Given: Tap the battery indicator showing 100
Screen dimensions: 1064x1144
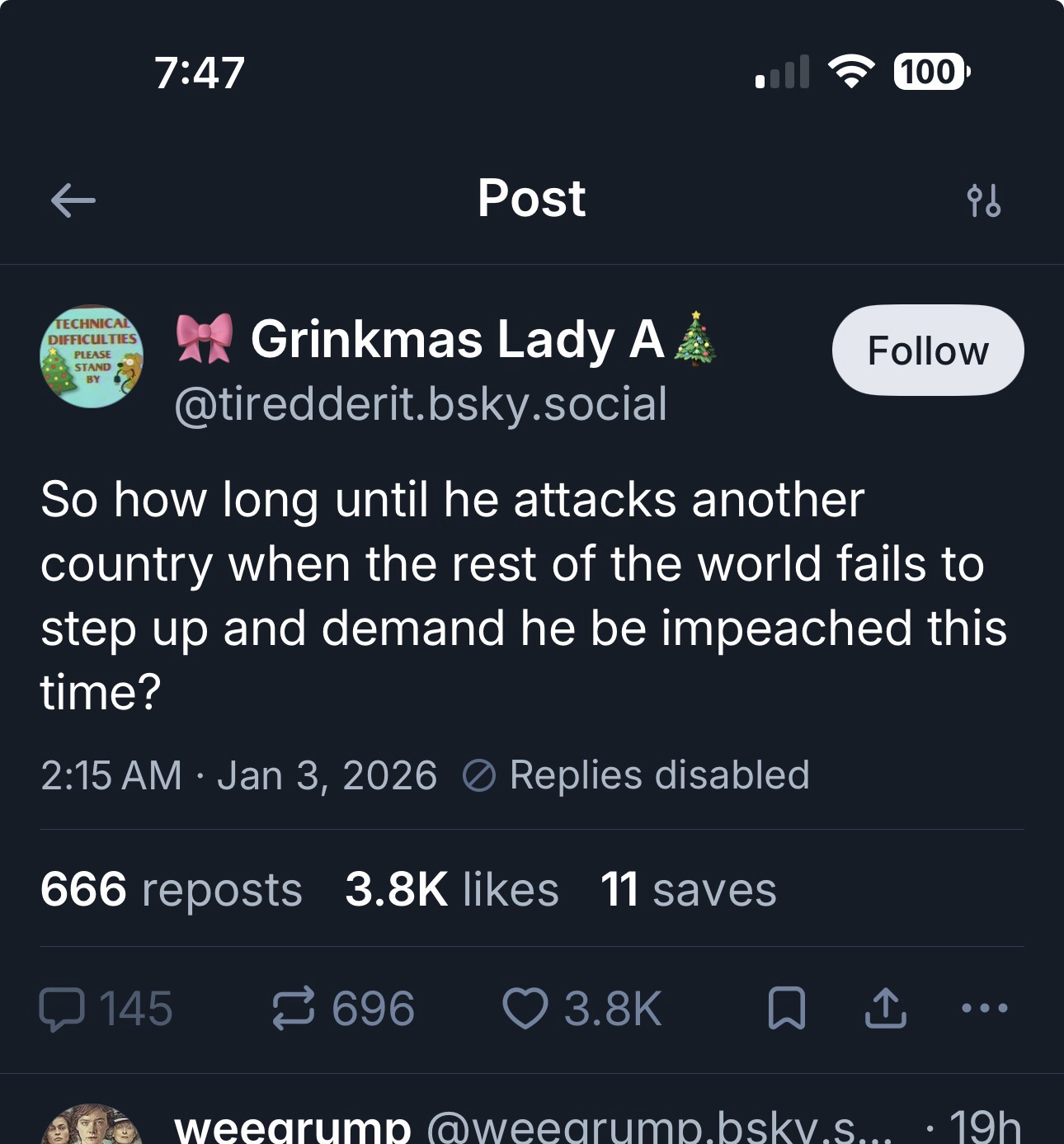Looking at the screenshot, I should point(930,72).
